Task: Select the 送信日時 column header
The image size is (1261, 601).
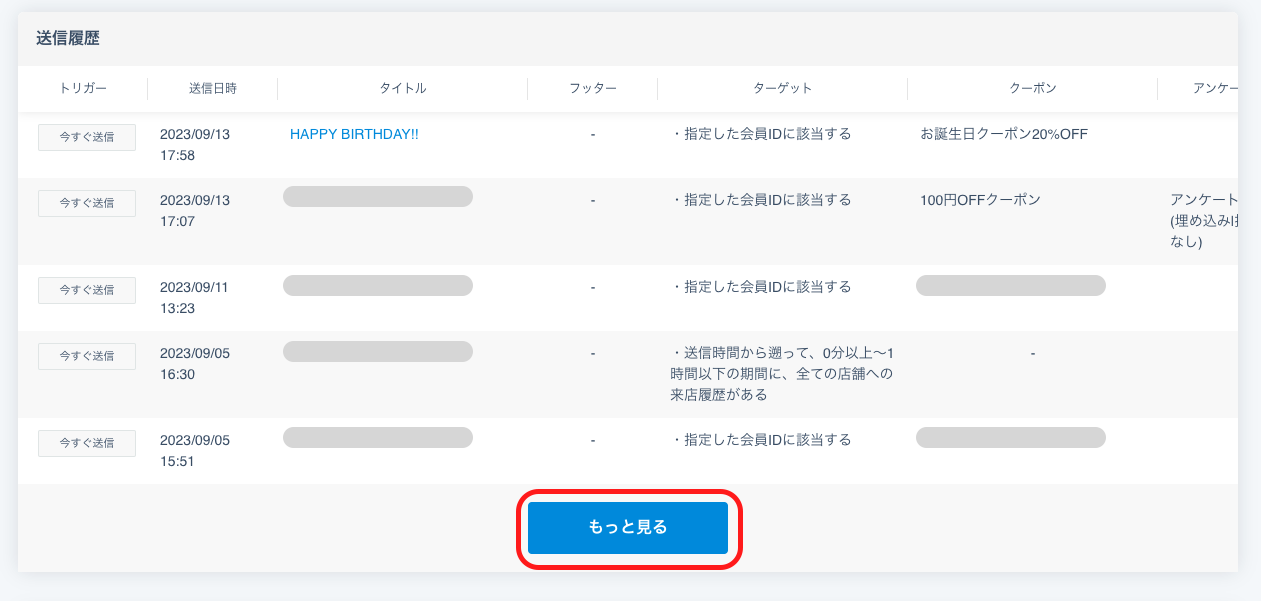Action: tap(213, 88)
